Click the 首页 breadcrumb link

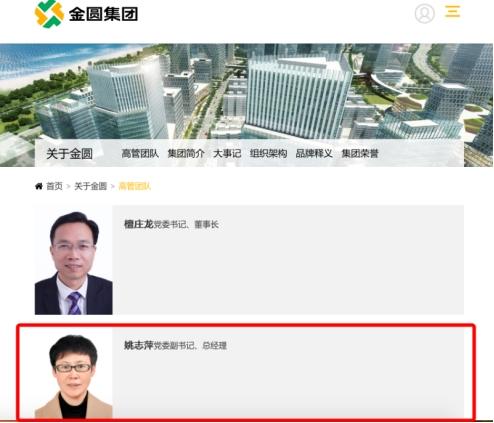click(x=54, y=186)
